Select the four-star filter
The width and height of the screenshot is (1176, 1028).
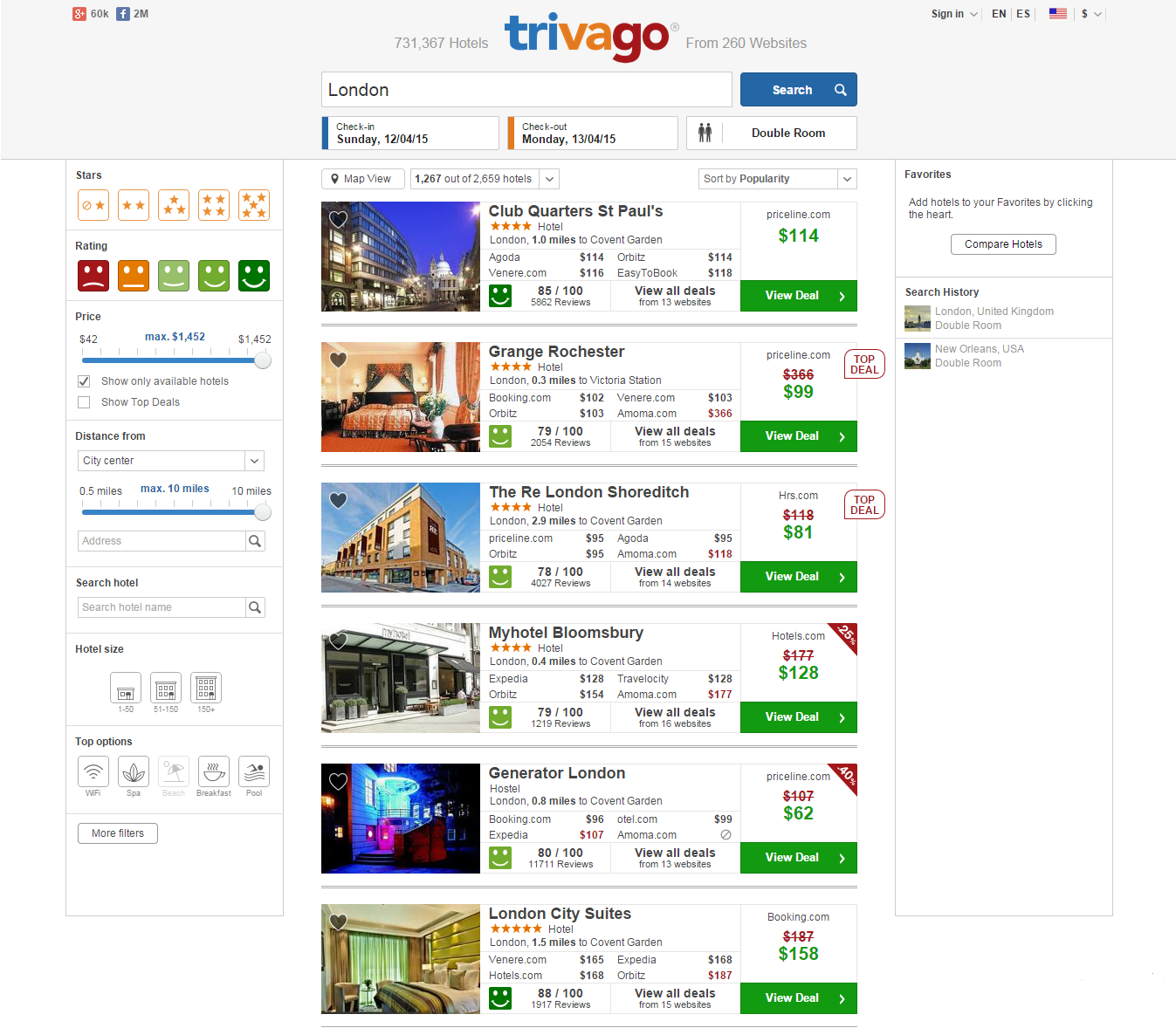tap(214, 205)
